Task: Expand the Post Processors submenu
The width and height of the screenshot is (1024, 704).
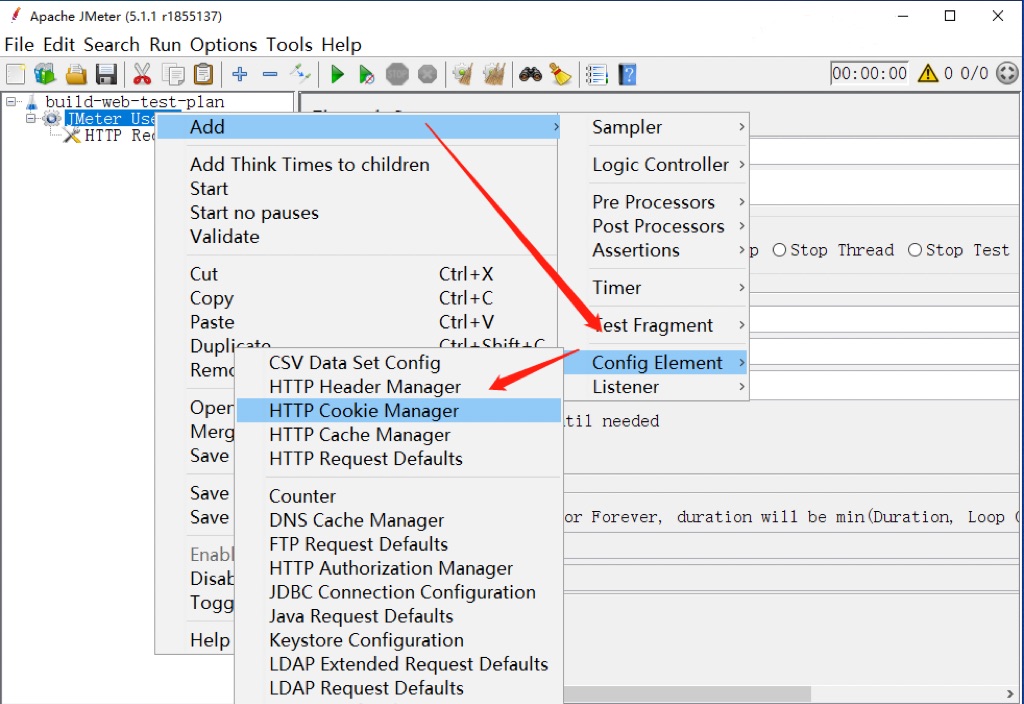Action: (x=669, y=226)
